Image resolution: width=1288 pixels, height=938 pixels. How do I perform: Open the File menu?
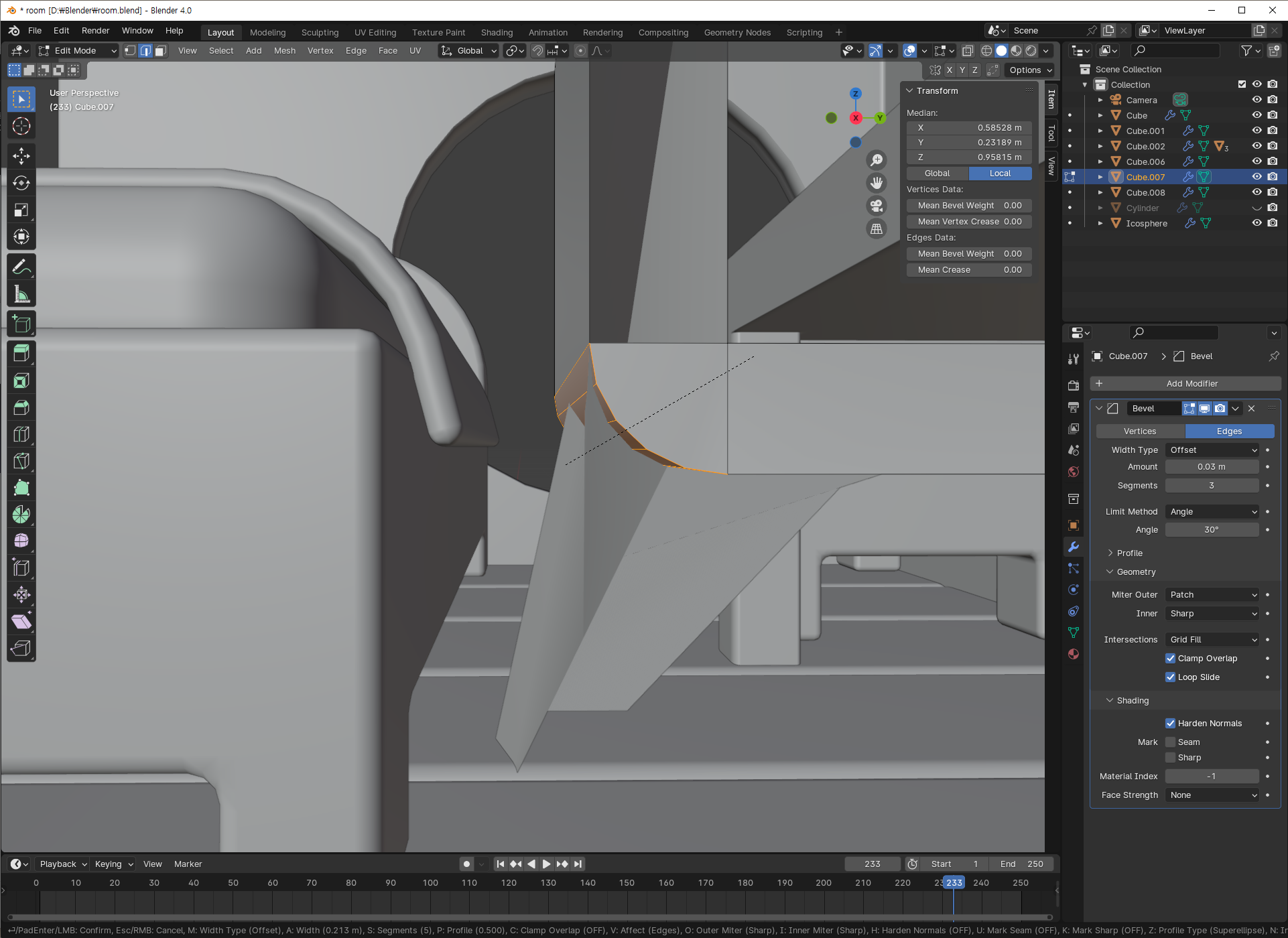(35, 31)
